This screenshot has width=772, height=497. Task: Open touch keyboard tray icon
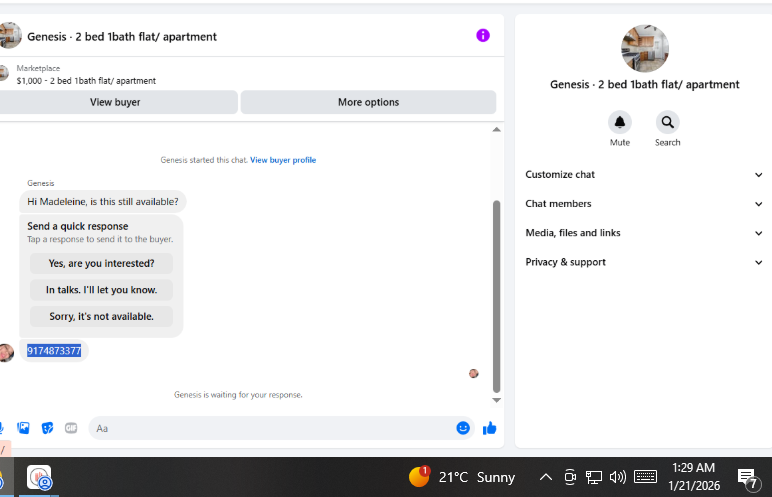click(645, 477)
